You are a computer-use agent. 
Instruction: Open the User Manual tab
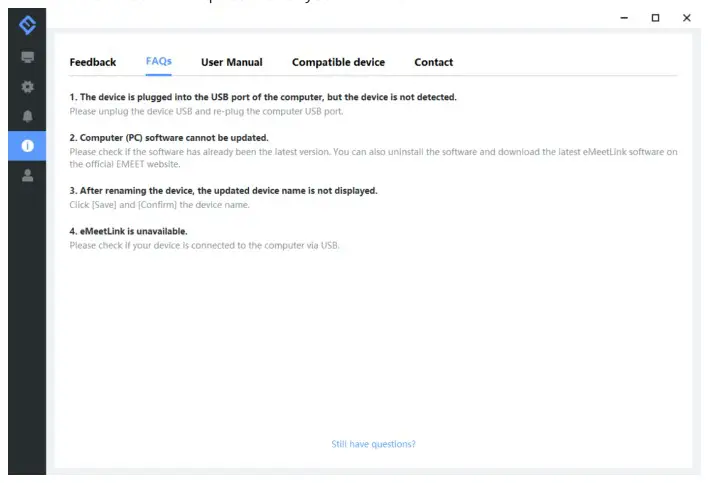[x=231, y=62]
